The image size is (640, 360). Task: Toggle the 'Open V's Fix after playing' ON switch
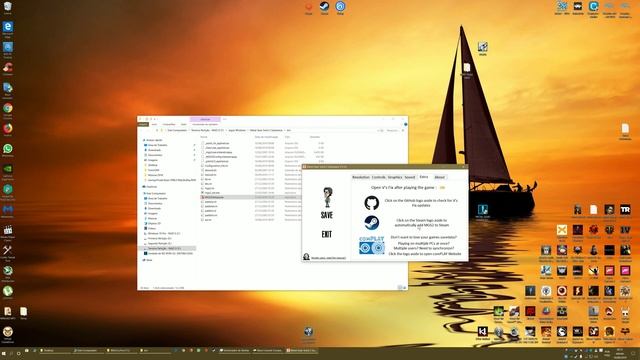click(x=442, y=187)
